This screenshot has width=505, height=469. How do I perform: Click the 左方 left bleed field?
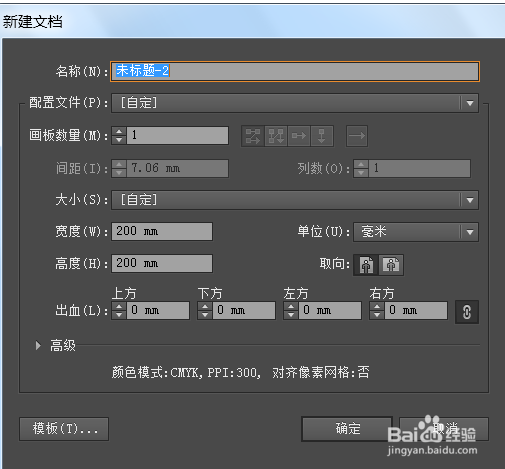click(330, 311)
